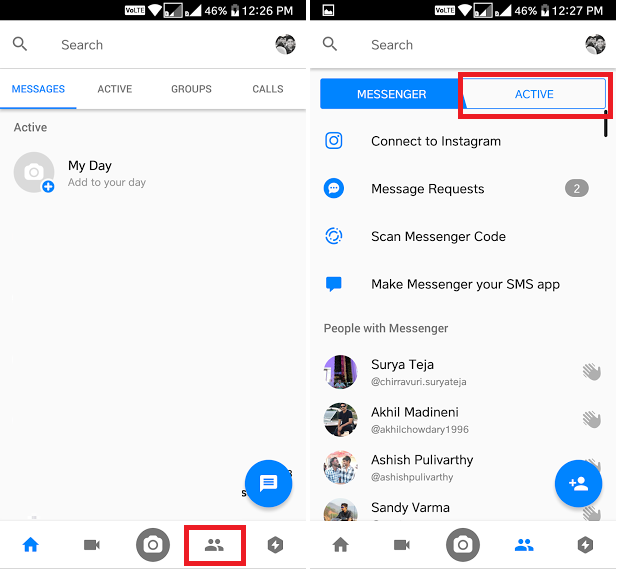Open profile picture in left screen header
The width and height of the screenshot is (617, 569).
(x=285, y=44)
